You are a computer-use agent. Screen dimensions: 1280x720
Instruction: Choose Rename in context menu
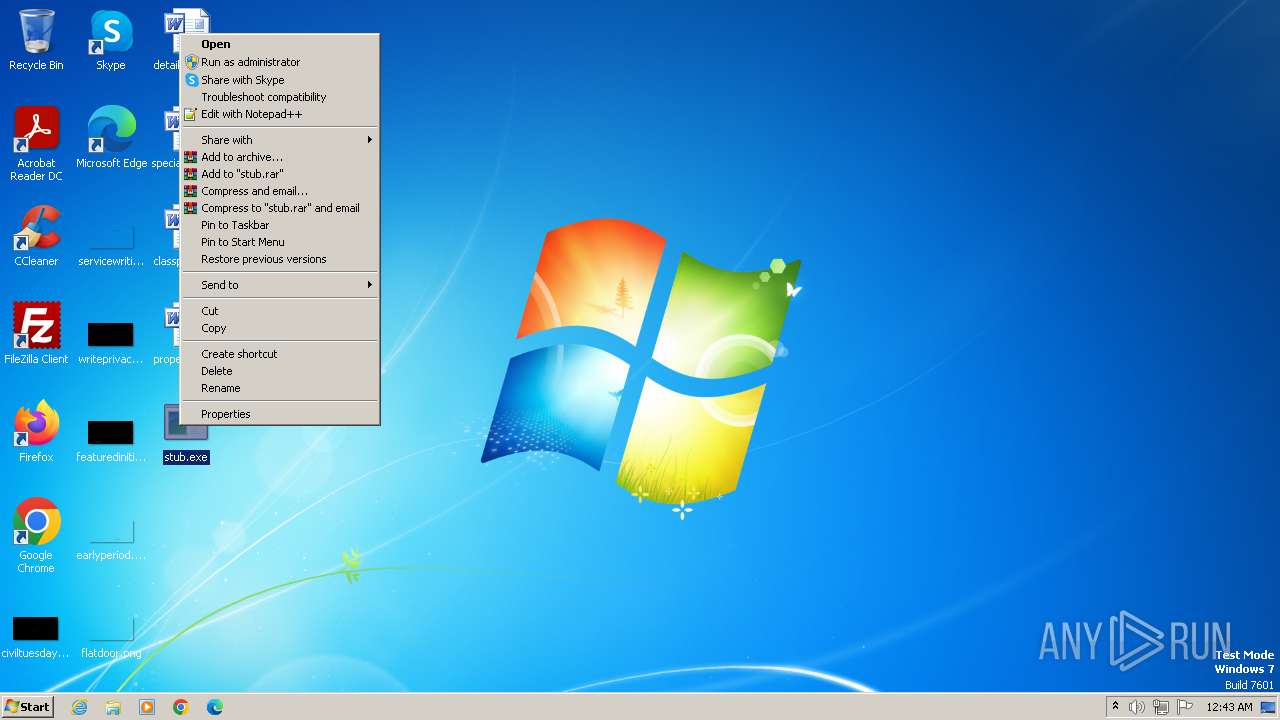[280, 388]
